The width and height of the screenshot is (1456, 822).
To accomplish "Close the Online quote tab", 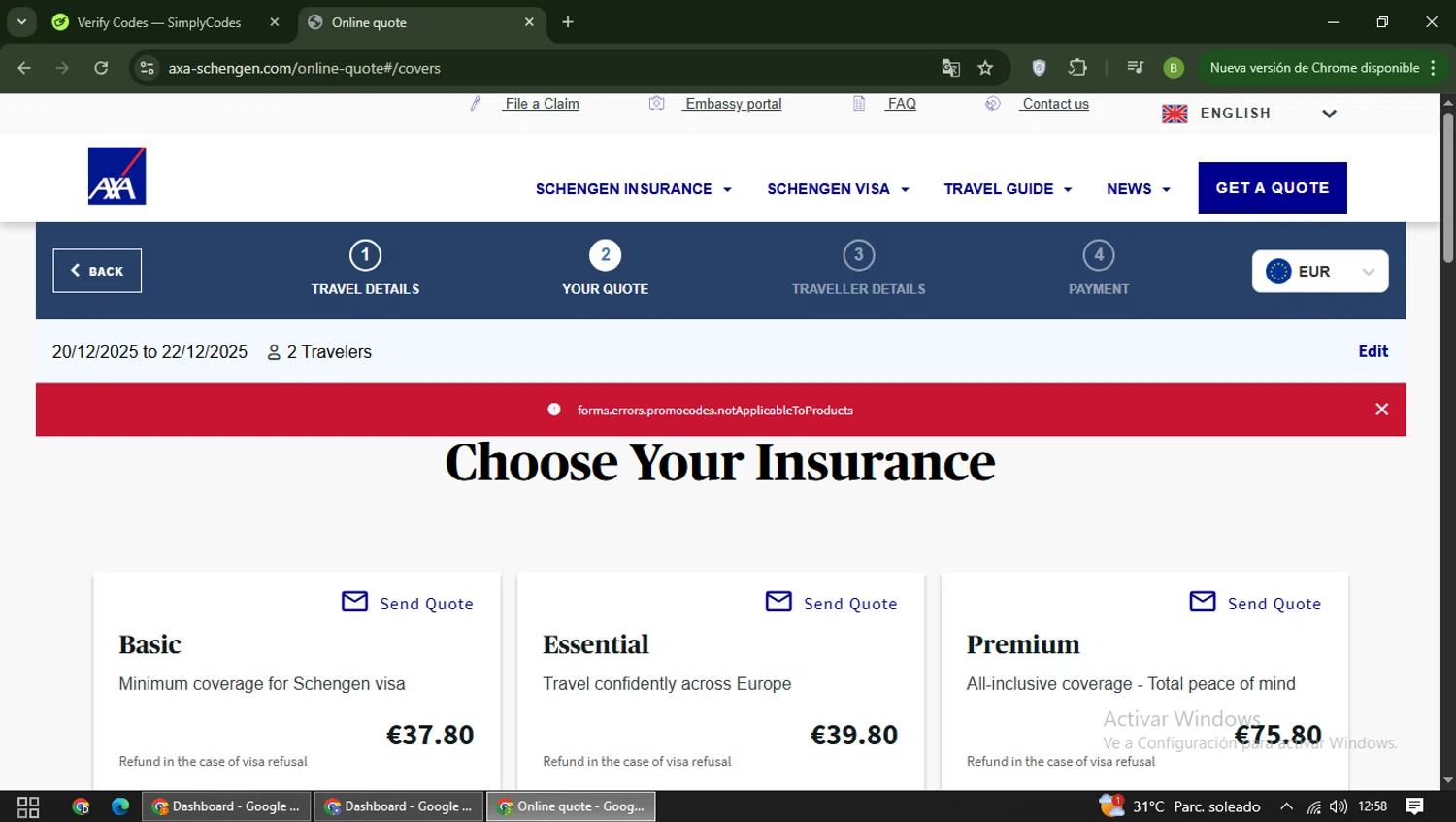I will (x=529, y=22).
